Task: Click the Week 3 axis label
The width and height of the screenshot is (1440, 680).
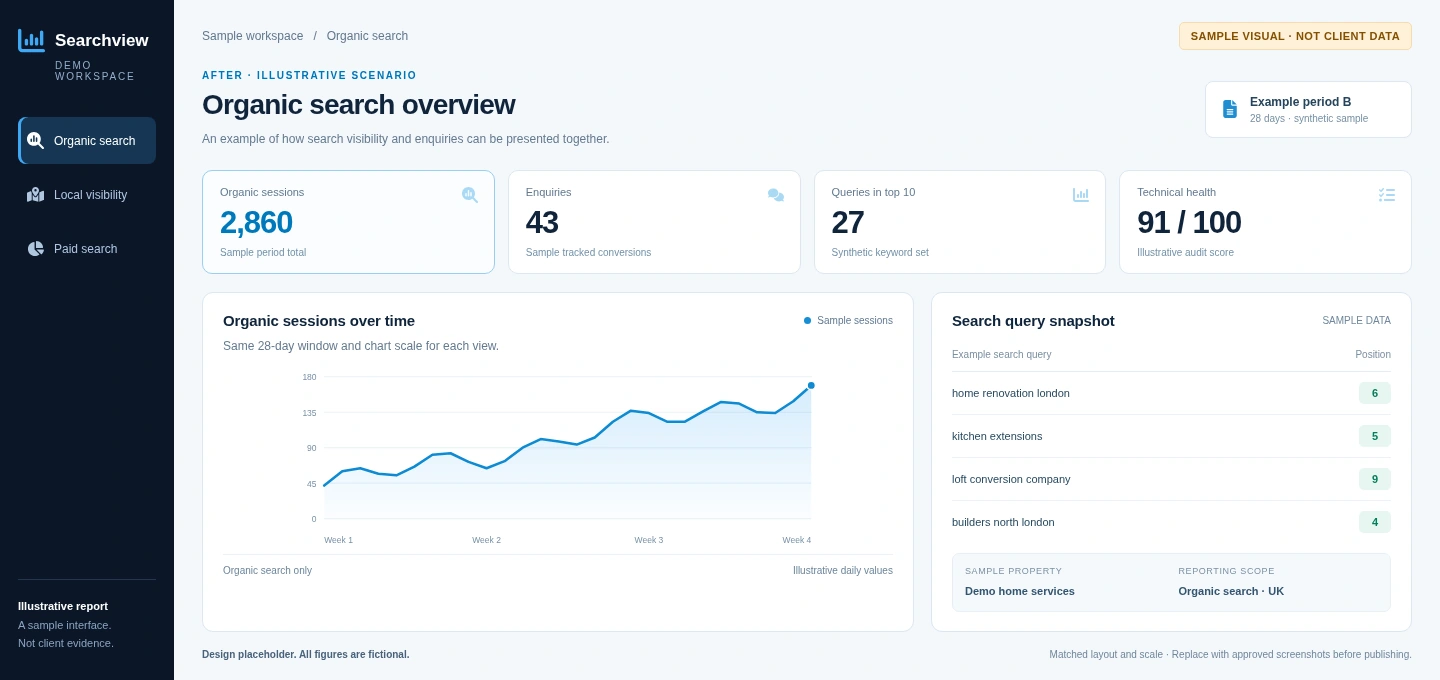Action: tap(648, 540)
